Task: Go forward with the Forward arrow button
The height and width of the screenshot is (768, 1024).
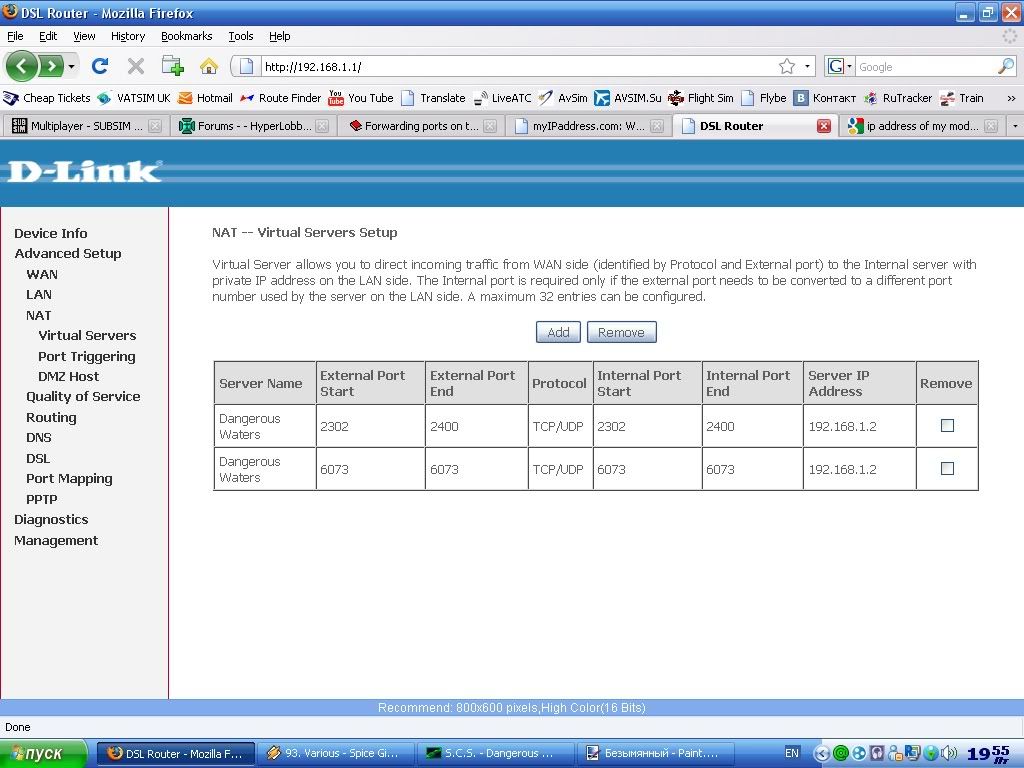Action: click(x=51, y=66)
